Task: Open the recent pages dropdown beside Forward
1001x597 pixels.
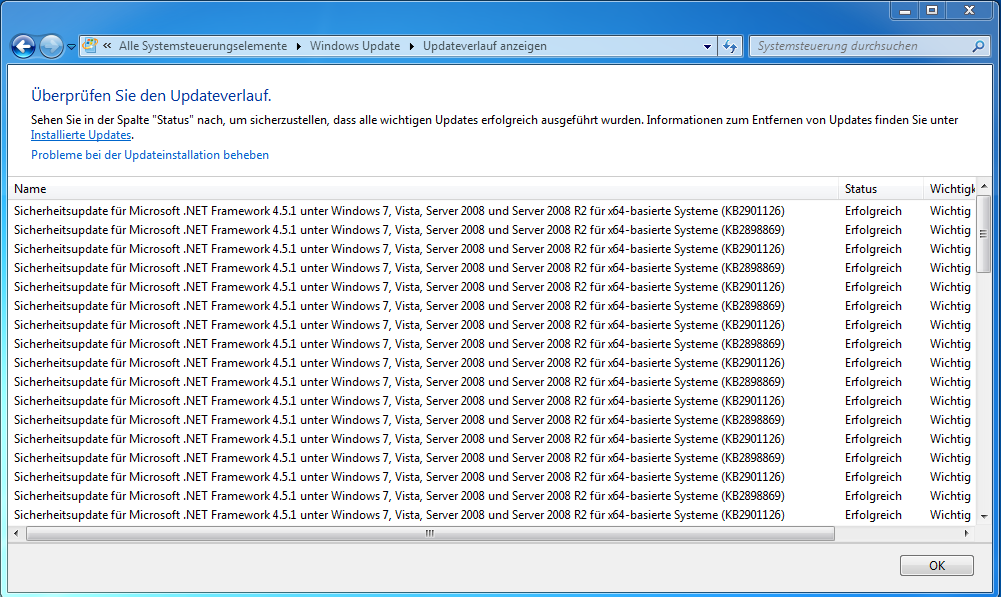Action: pyautogui.click(x=72, y=47)
